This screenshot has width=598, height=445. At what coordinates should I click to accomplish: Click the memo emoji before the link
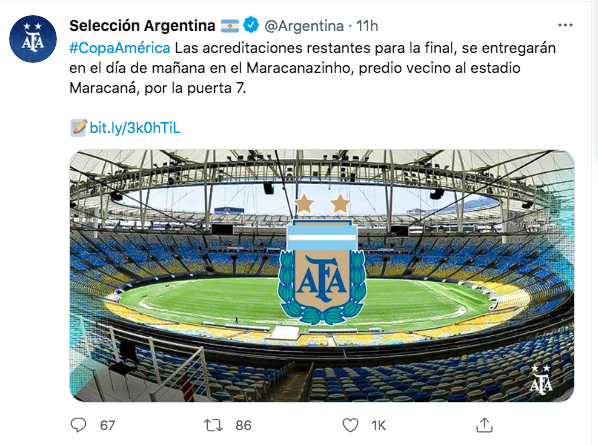tap(79, 128)
